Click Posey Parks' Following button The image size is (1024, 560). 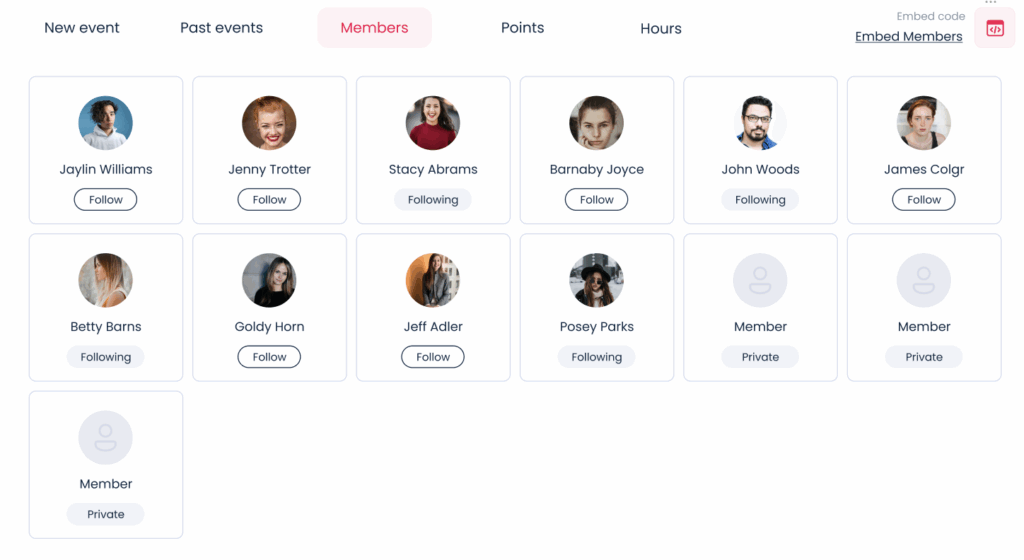click(597, 357)
